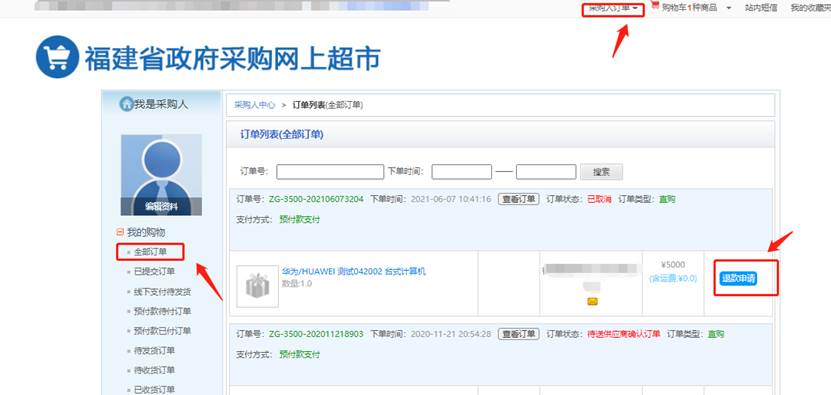Click 预付款支付 of order ZG-3500-202011218903
831x395 pixels.
300,354
